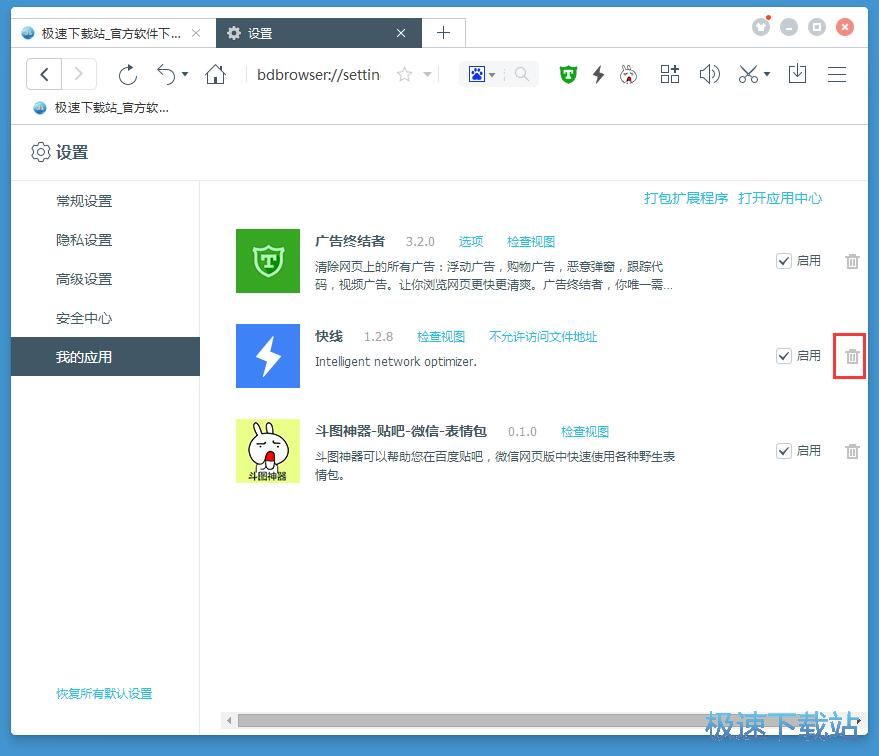The width and height of the screenshot is (879, 756).
Task: Delete 广告终结者 with the trash icon
Action: [852, 261]
